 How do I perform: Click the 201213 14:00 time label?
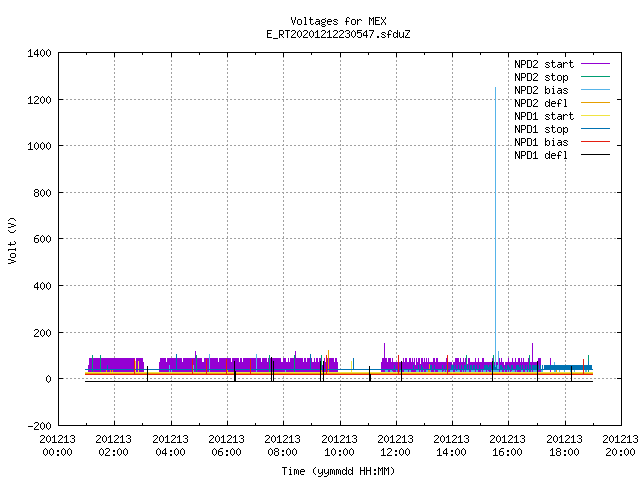coord(451,445)
